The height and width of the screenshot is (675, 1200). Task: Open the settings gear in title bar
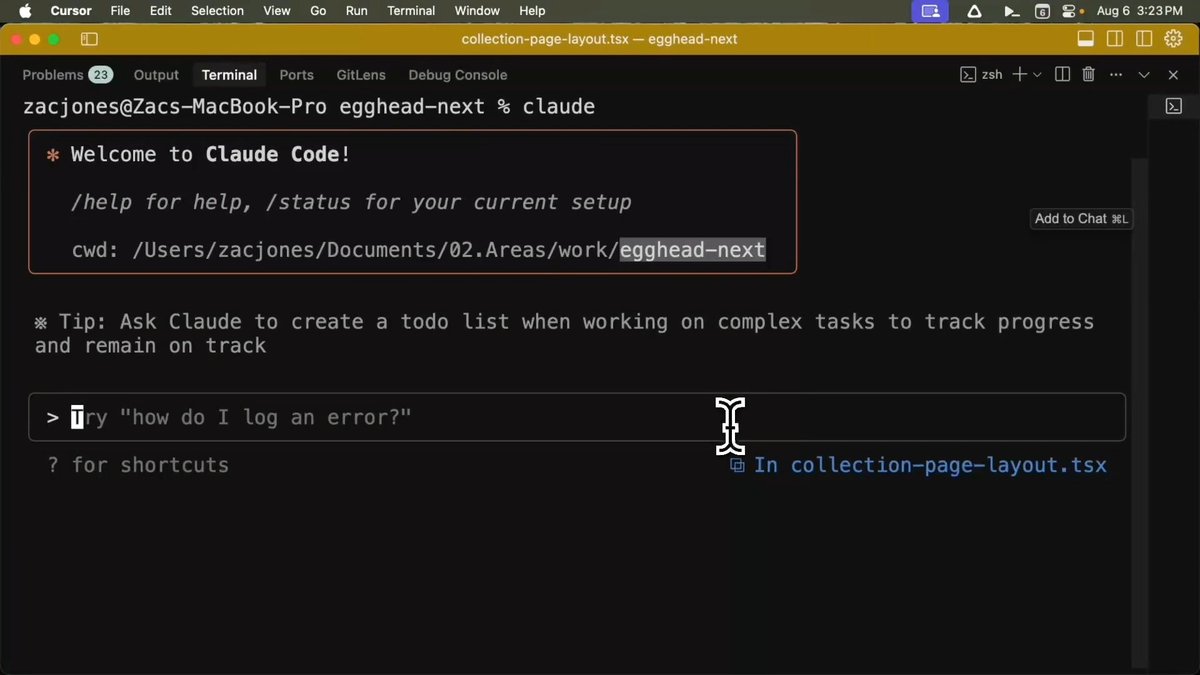point(1173,39)
